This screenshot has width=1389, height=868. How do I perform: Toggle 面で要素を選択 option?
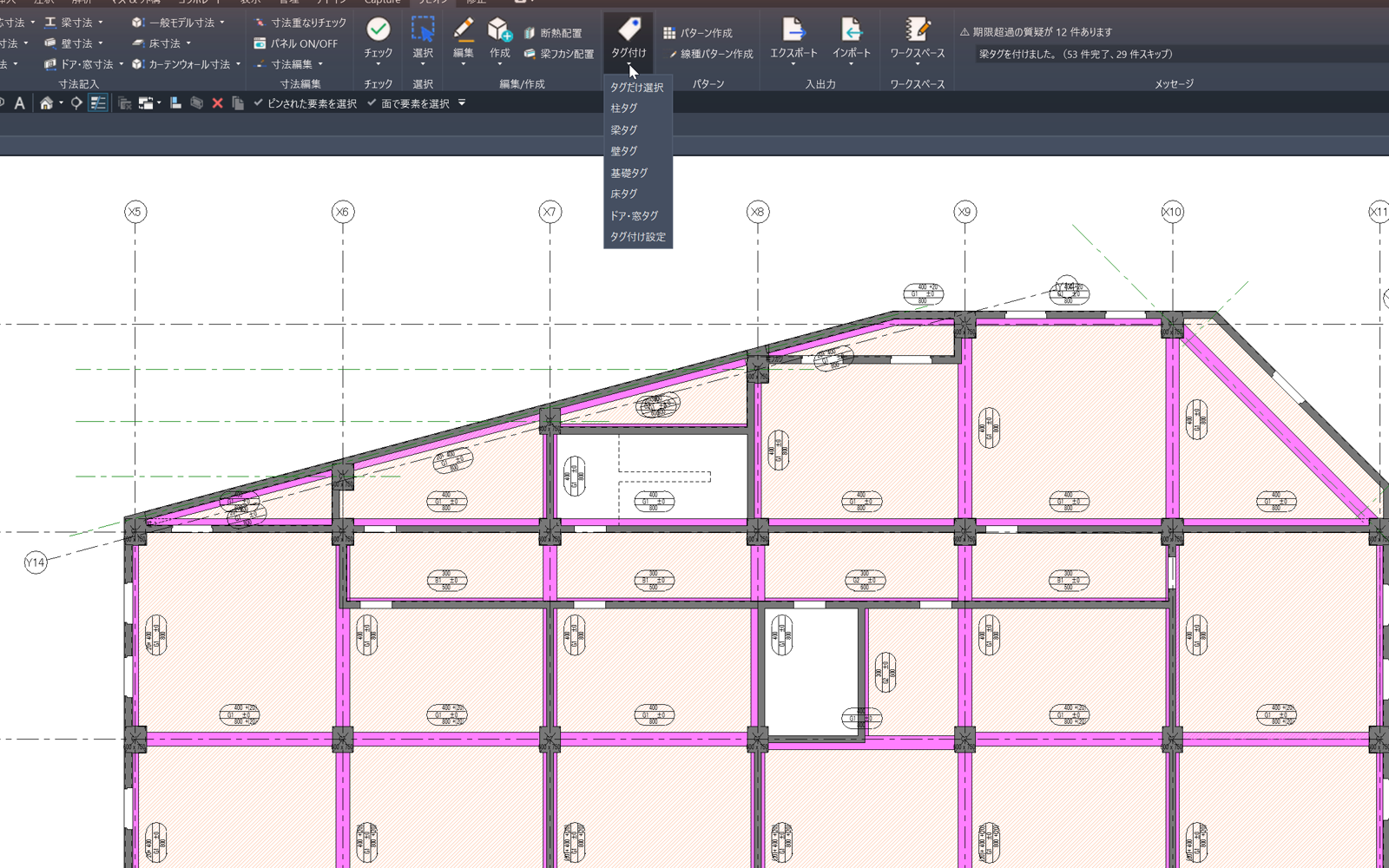pos(408,103)
